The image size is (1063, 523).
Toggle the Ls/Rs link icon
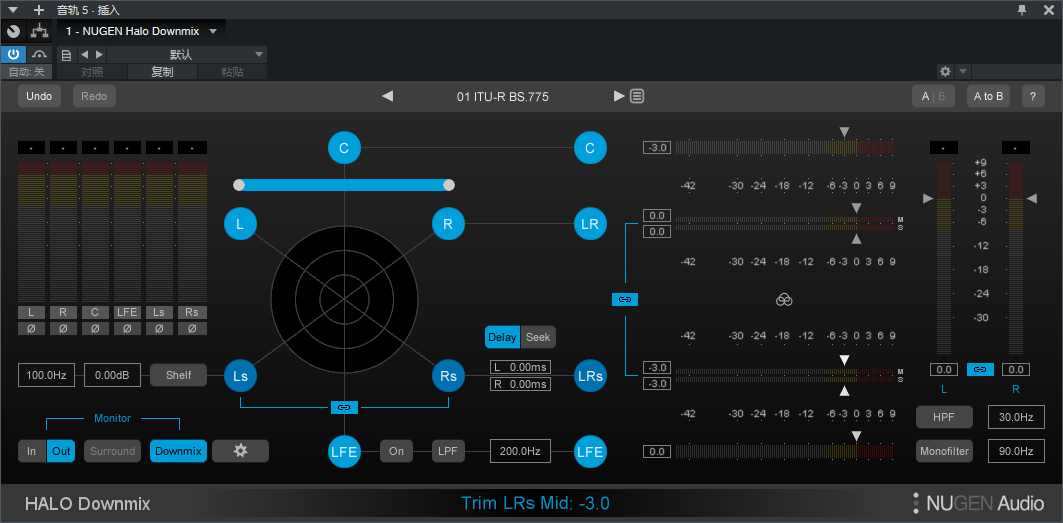(x=344, y=407)
